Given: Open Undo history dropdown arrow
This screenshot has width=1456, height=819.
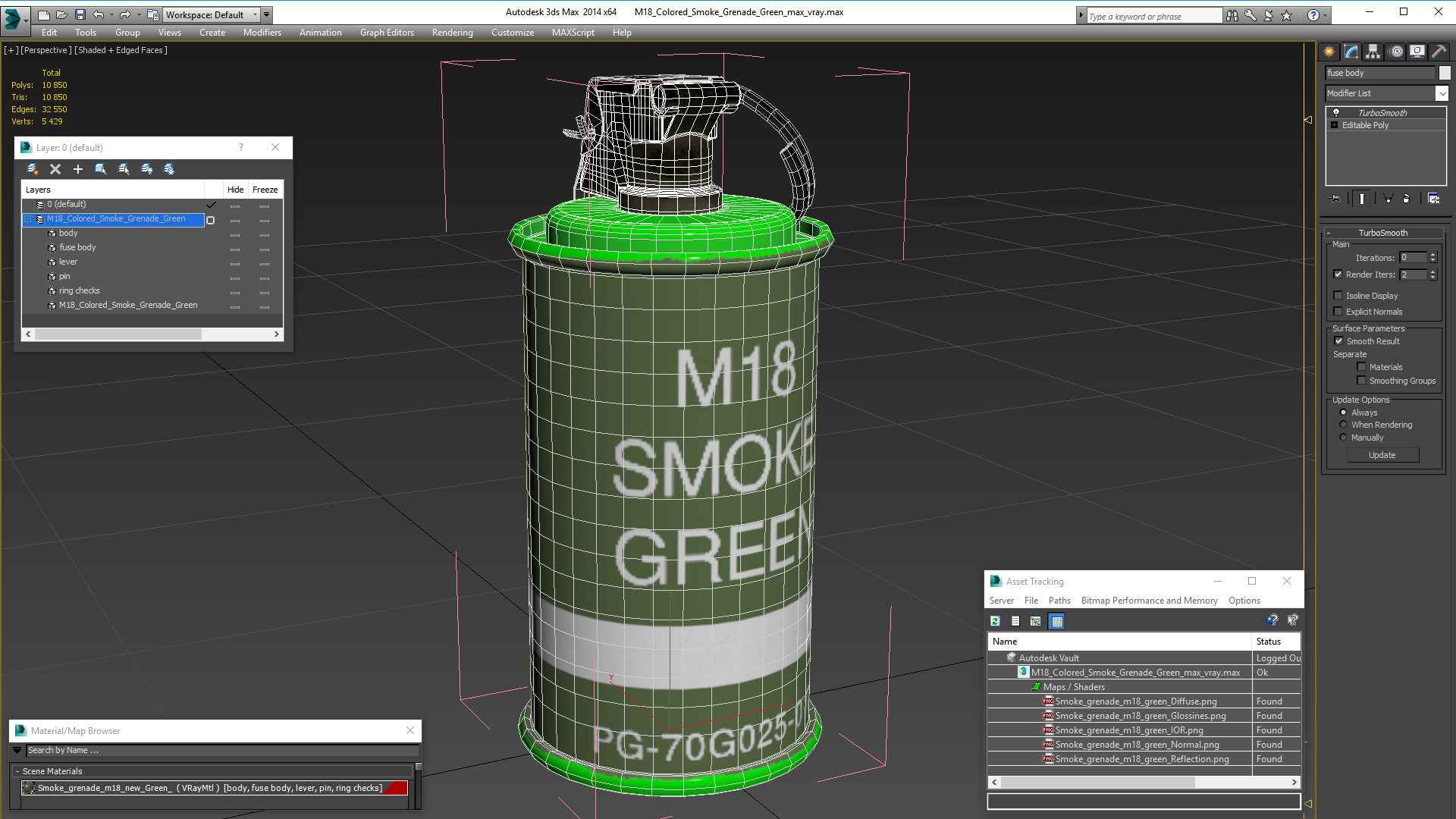Looking at the screenshot, I should [111, 14].
